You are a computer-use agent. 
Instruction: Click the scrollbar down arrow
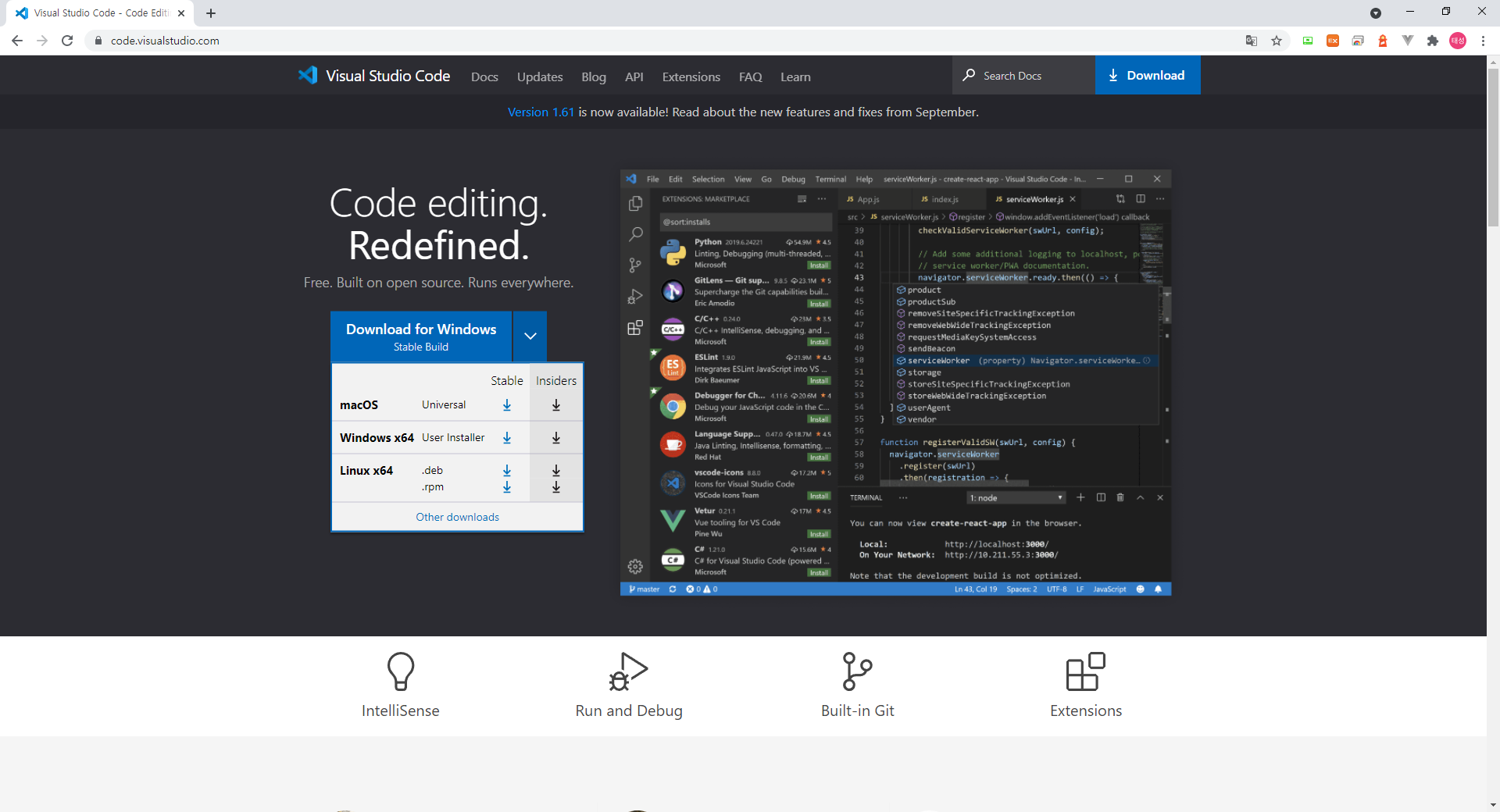[x=1493, y=804]
